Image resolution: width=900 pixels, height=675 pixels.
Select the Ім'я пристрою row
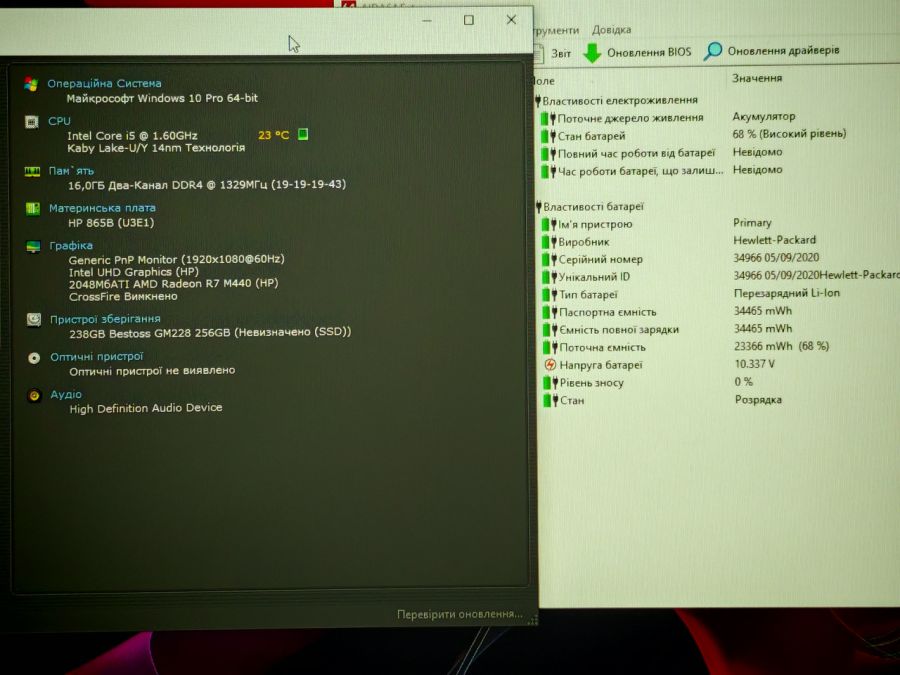657,224
